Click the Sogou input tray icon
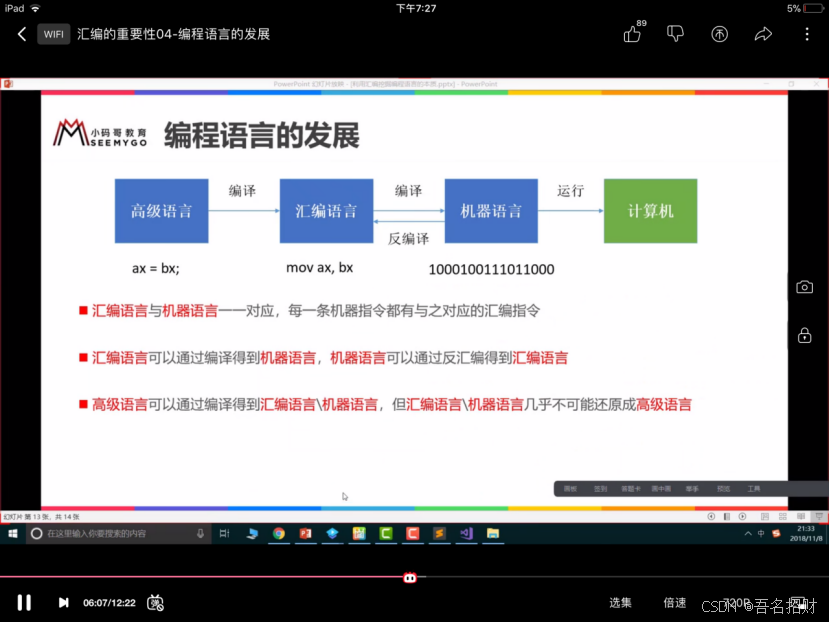This screenshot has width=830, height=623. 776,534
